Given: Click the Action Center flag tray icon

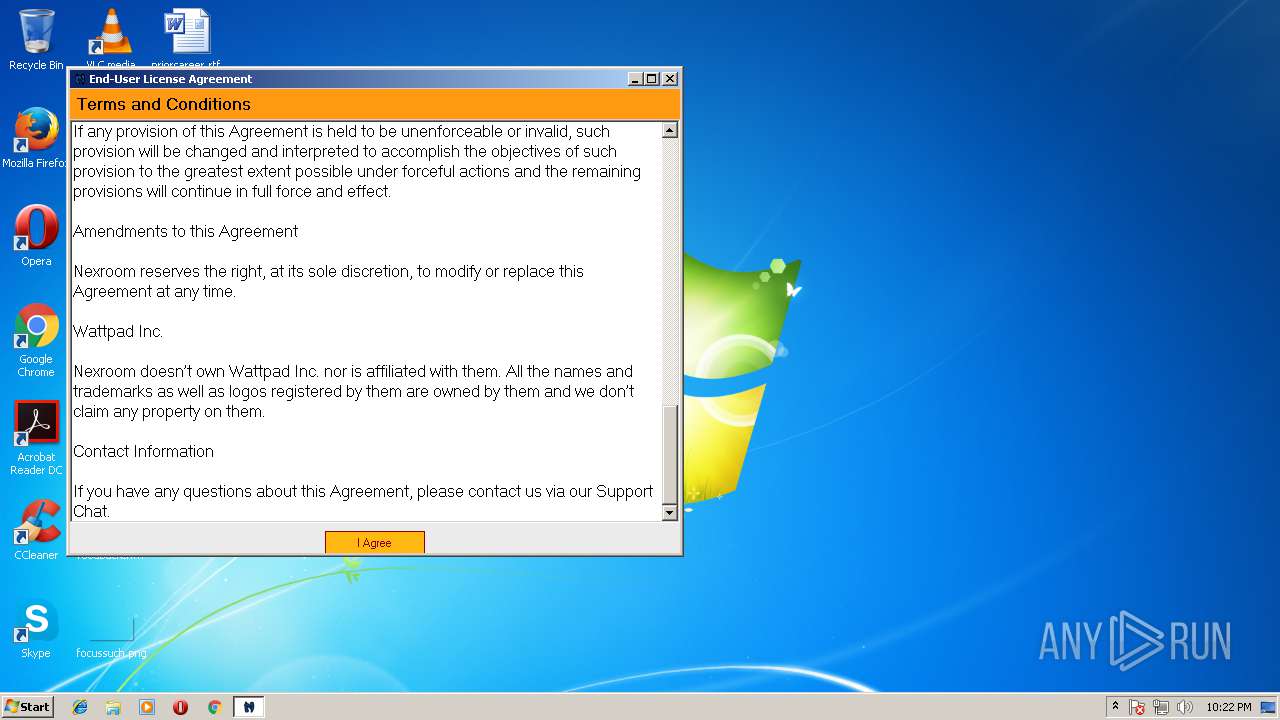Looking at the screenshot, I should click(1137, 707).
